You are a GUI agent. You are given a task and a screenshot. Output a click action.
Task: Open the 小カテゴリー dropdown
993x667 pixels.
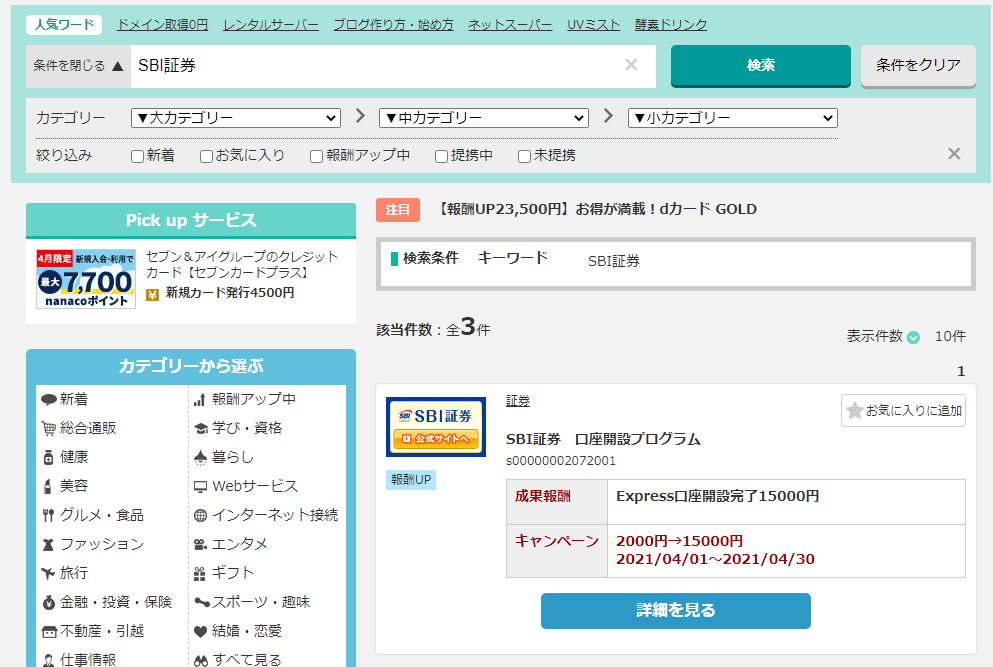733,118
